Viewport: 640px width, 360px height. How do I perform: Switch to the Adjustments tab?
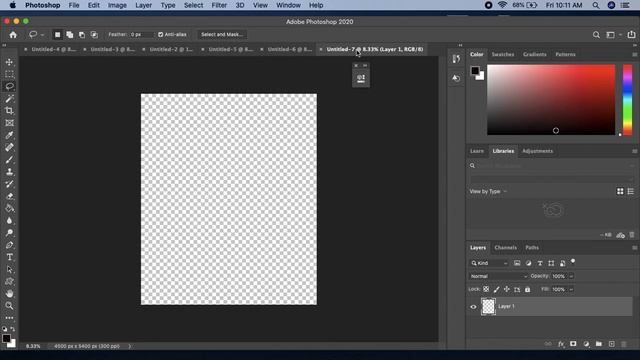538,151
